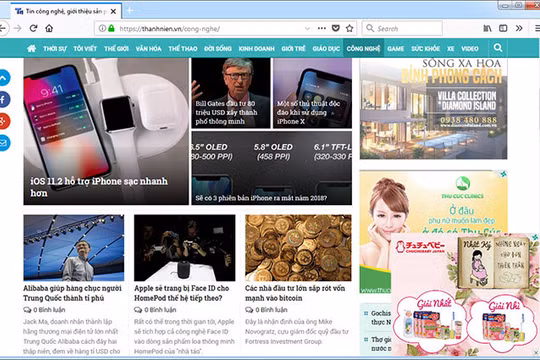Open a new browser tab

pyautogui.click(x=130, y=11)
